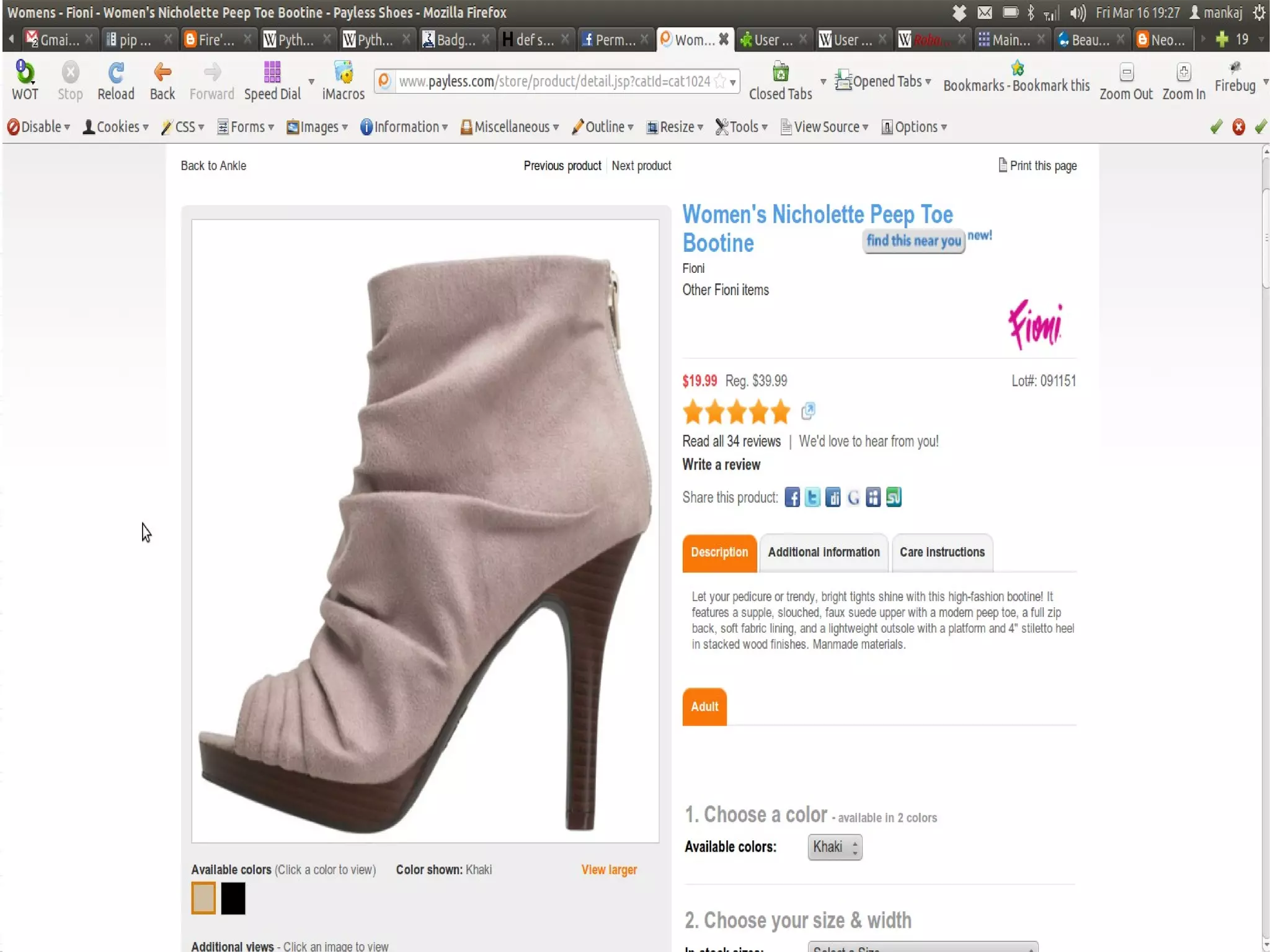Viewport: 1270px width, 952px height.
Task: Click the rating popup icon beside stars
Action: point(808,411)
